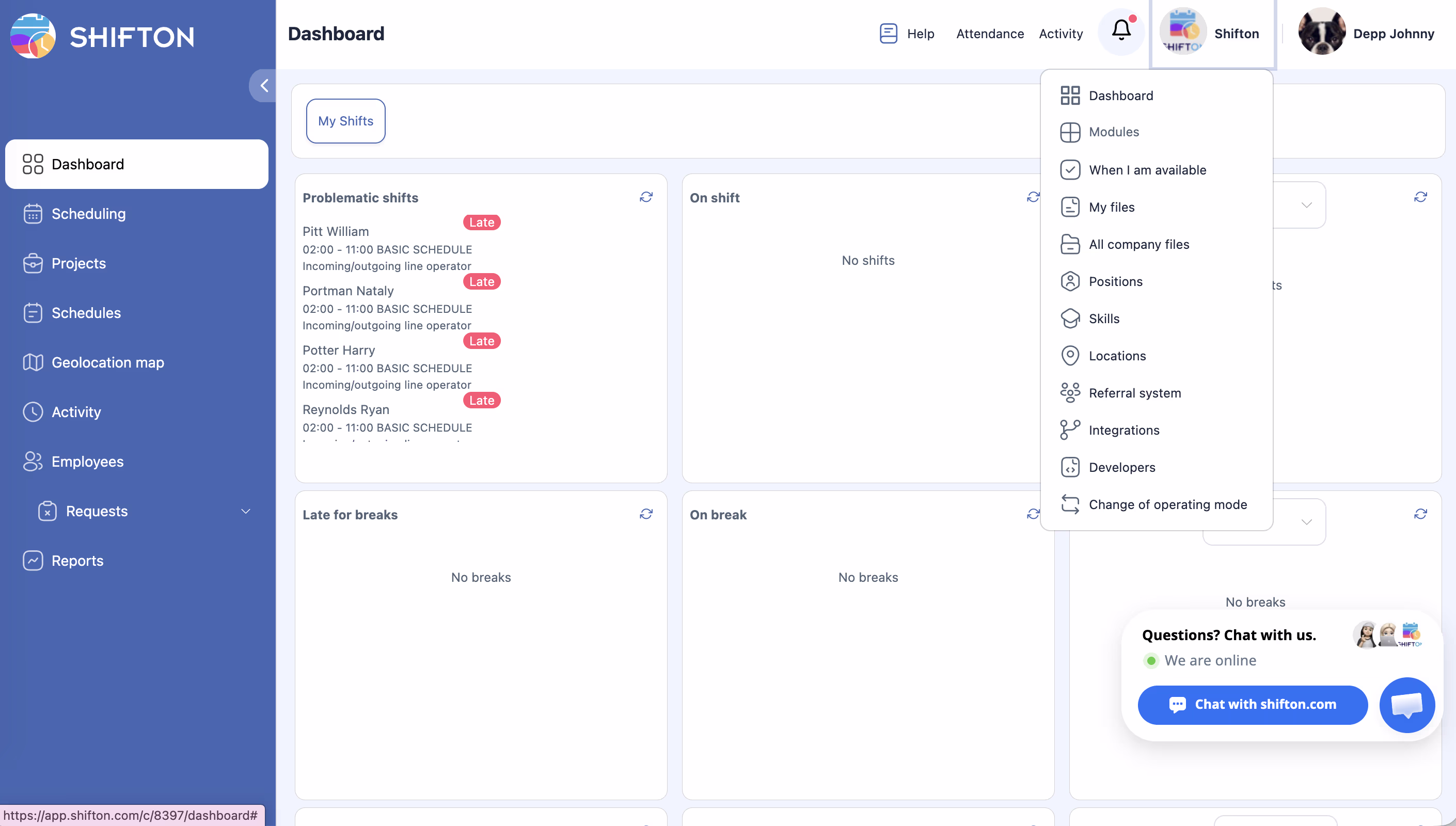
Task: Click the Integrations branch icon in menu
Action: 1070,430
